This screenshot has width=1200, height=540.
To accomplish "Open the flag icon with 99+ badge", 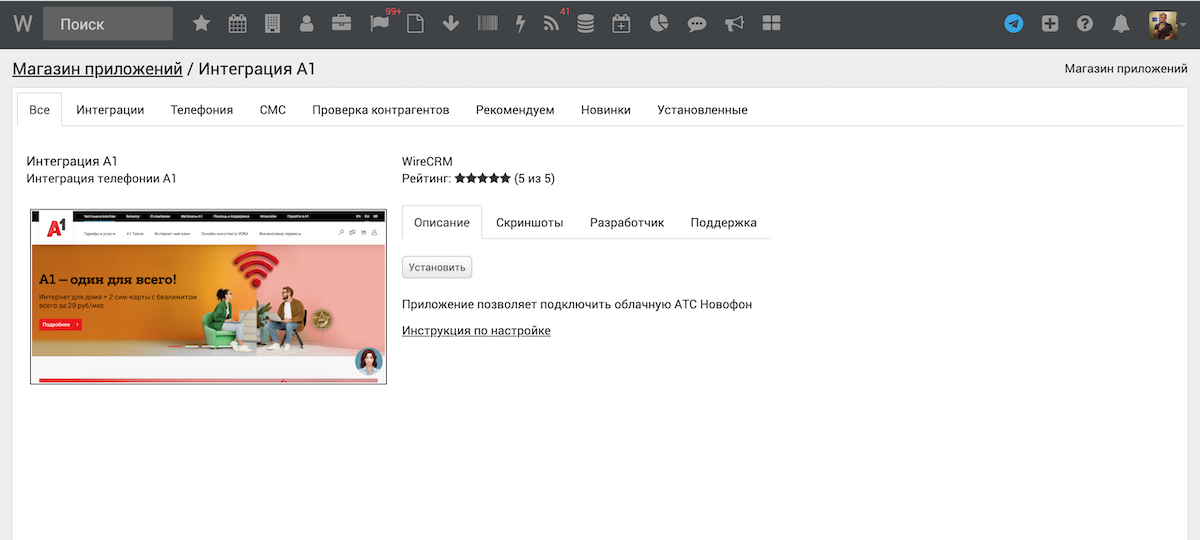I will (380, 24).
